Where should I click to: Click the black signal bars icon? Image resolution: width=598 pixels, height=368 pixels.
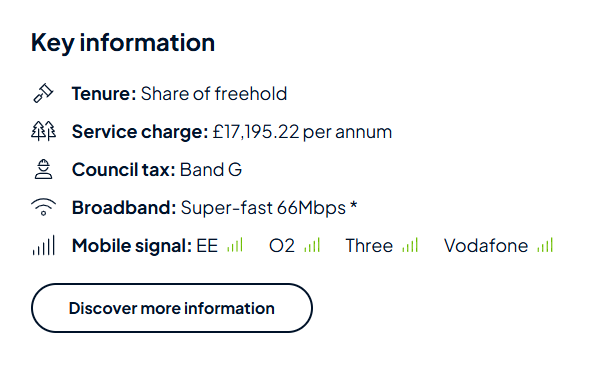tap(43, 245)
